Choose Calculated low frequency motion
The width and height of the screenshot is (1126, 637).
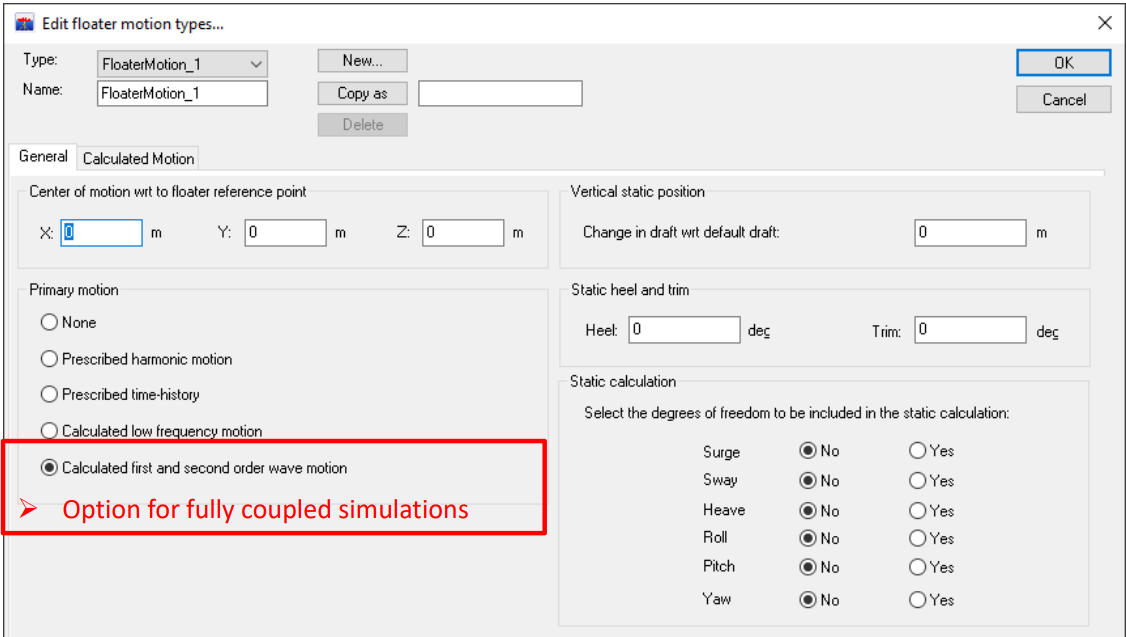coord(49,431)
